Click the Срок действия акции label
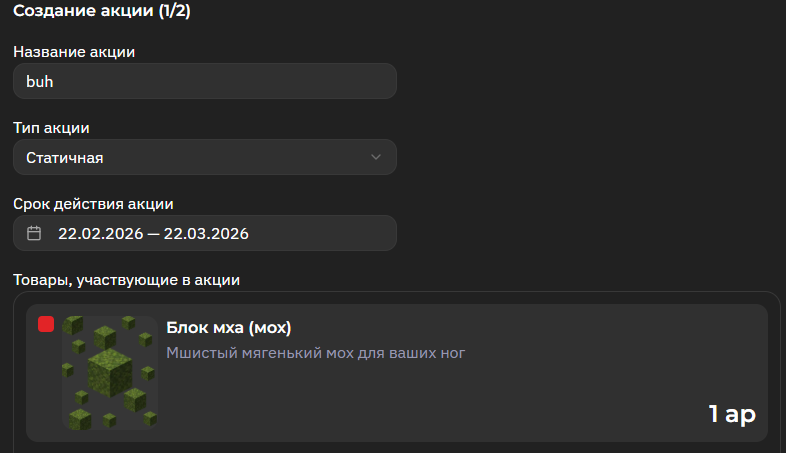 93,204
